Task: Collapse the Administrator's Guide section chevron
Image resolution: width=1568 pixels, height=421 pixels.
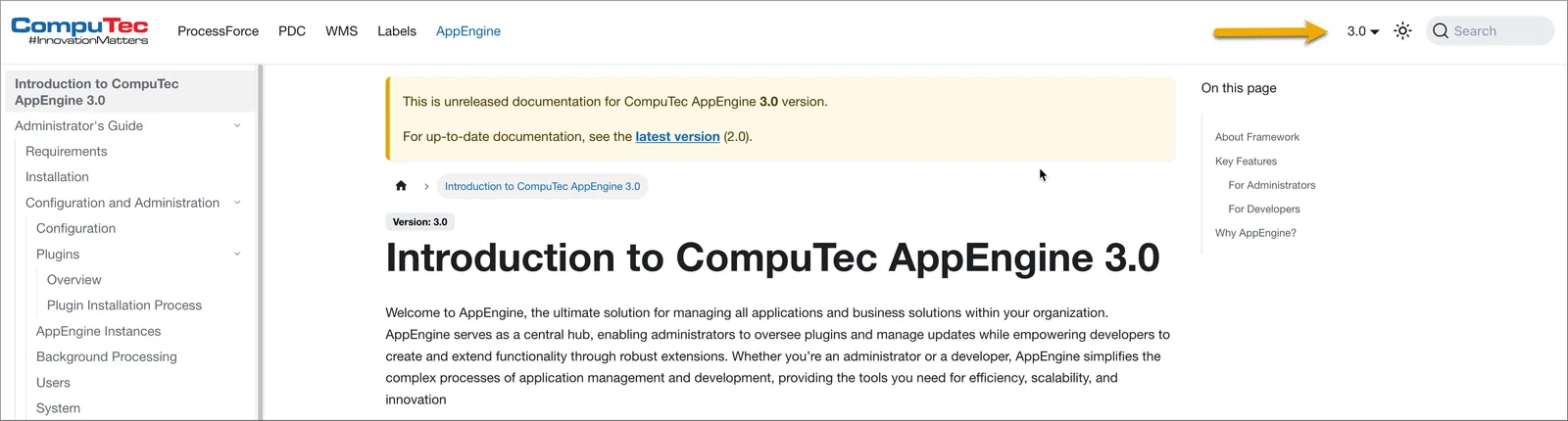Action: tap(237, 125)
